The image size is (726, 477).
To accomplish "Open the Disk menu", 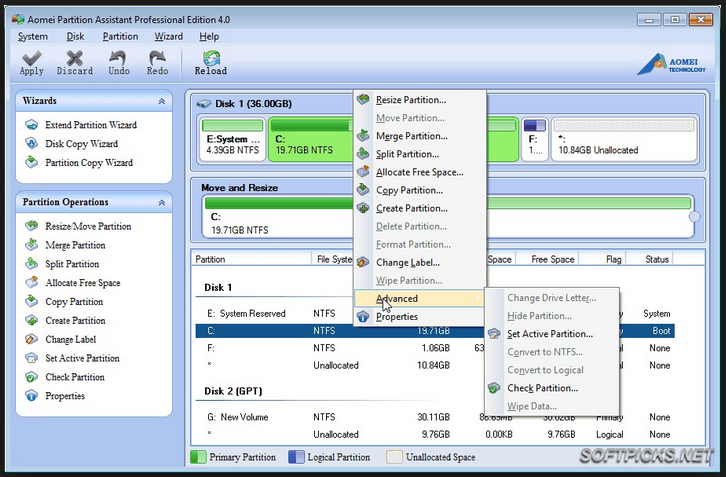I will pos(75,36).
